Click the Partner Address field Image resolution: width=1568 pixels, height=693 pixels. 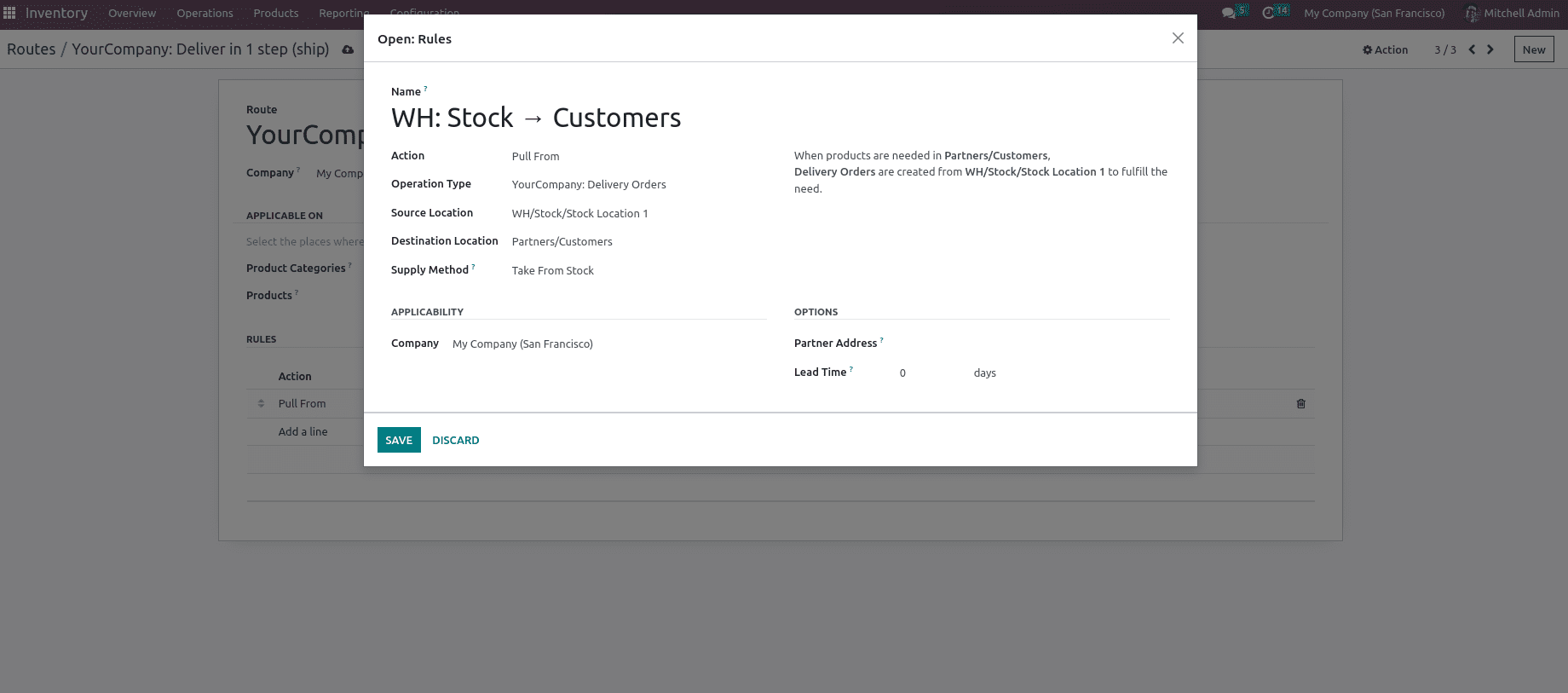coord(1035,344)
